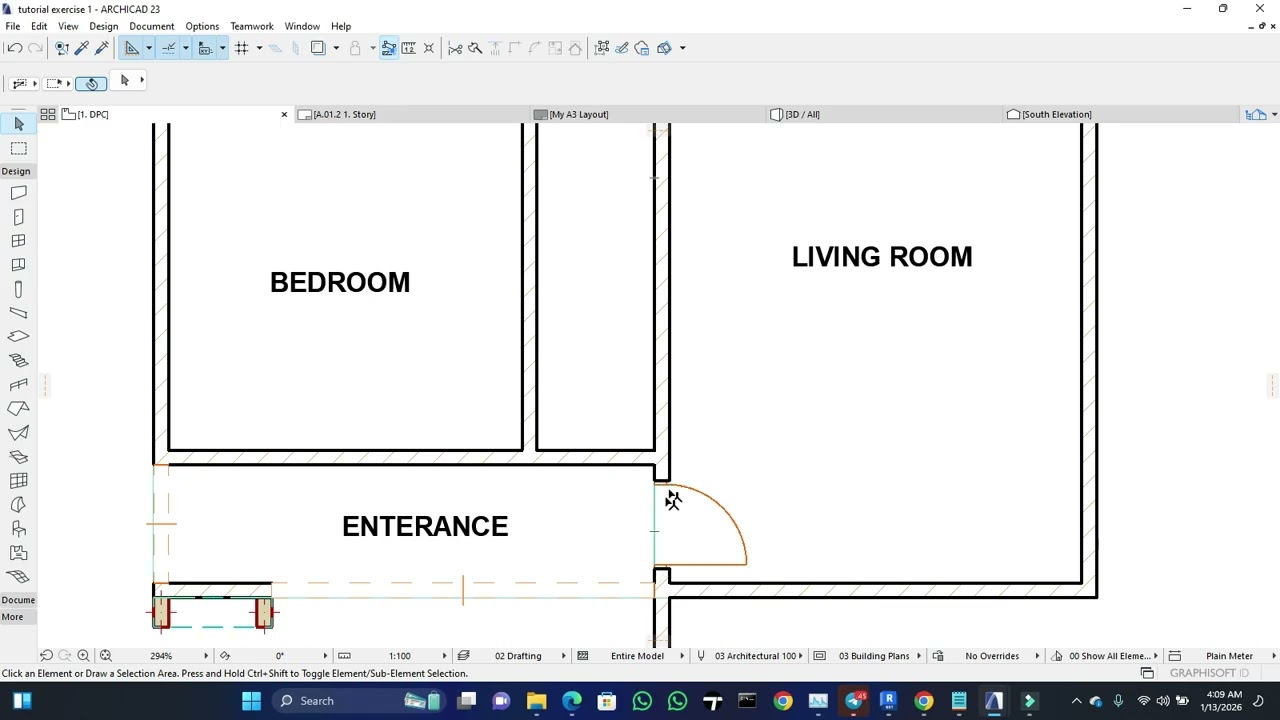Activate the Column tool
The width and height of the screenshot is (1280, 720).
[x=18, y=289]
